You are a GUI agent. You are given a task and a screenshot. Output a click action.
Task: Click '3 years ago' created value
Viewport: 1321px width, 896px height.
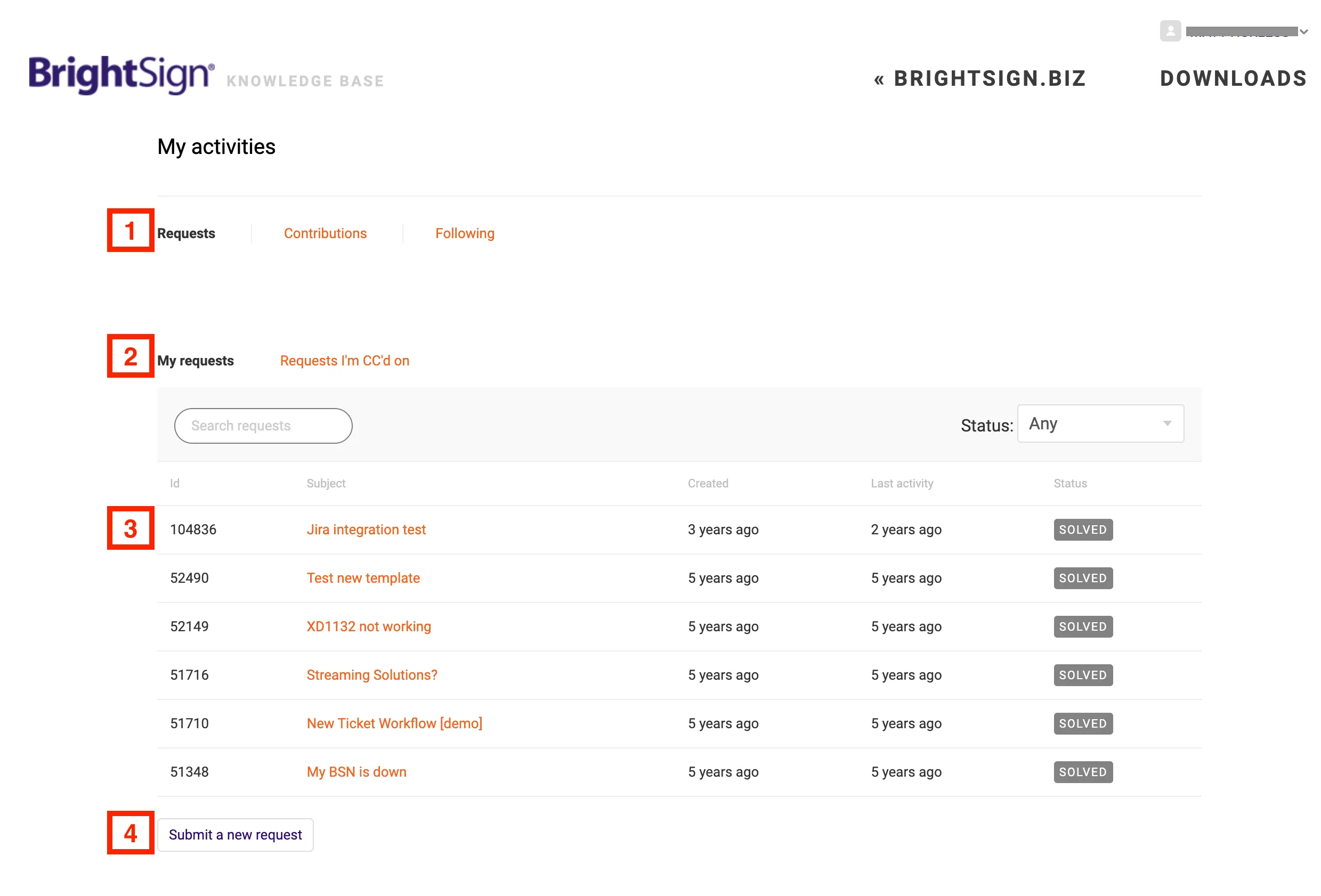pyautogui.click(x=723, y=530)
